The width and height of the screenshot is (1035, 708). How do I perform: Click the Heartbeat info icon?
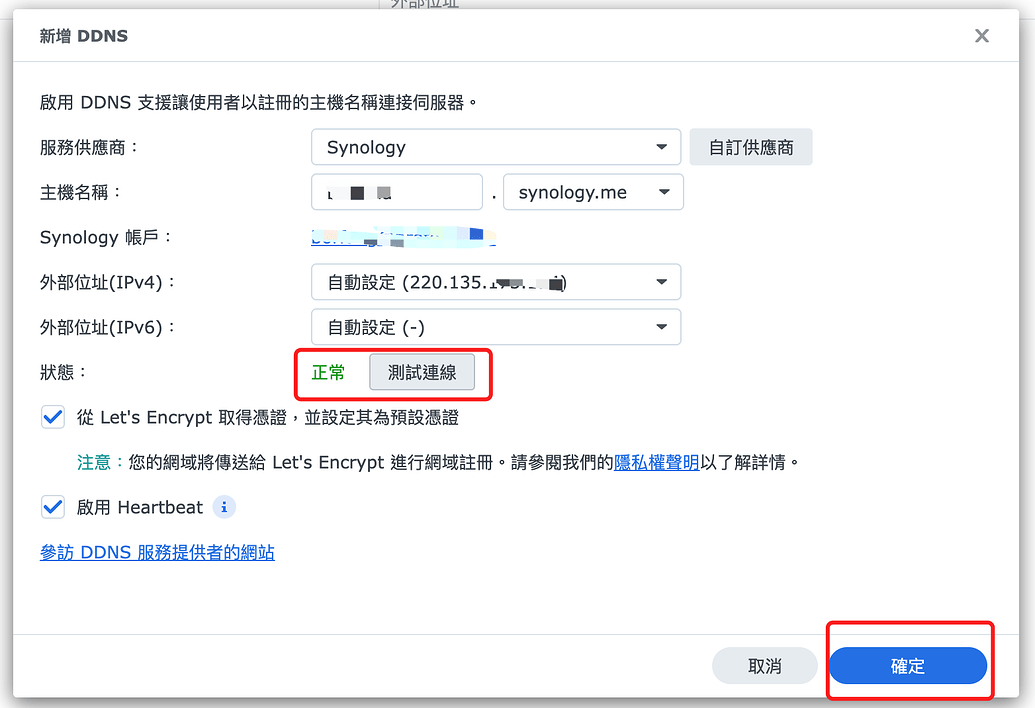pyautogui.click(x=224, y=507)
